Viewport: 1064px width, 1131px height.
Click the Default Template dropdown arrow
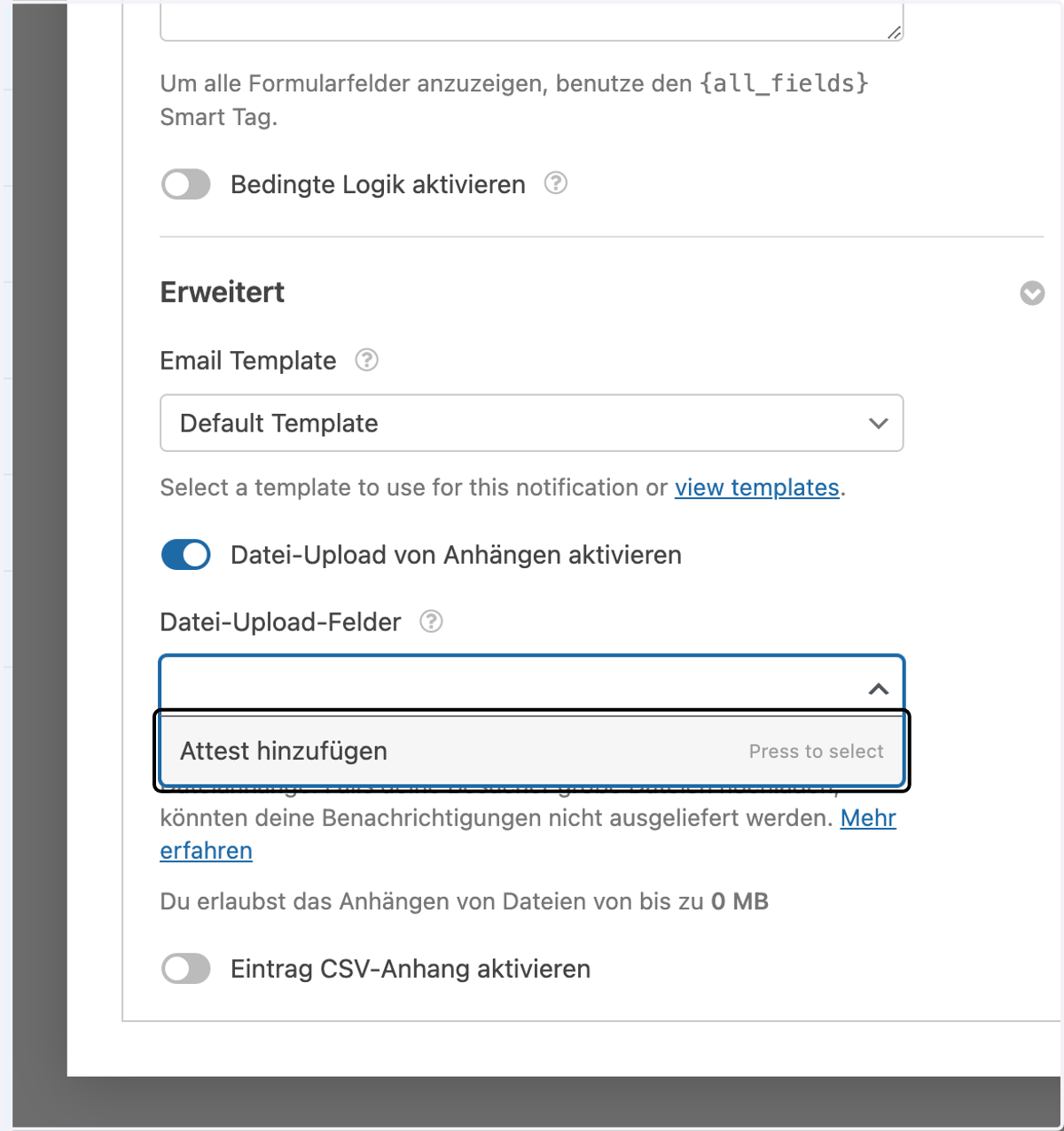(x=878, y=424)
